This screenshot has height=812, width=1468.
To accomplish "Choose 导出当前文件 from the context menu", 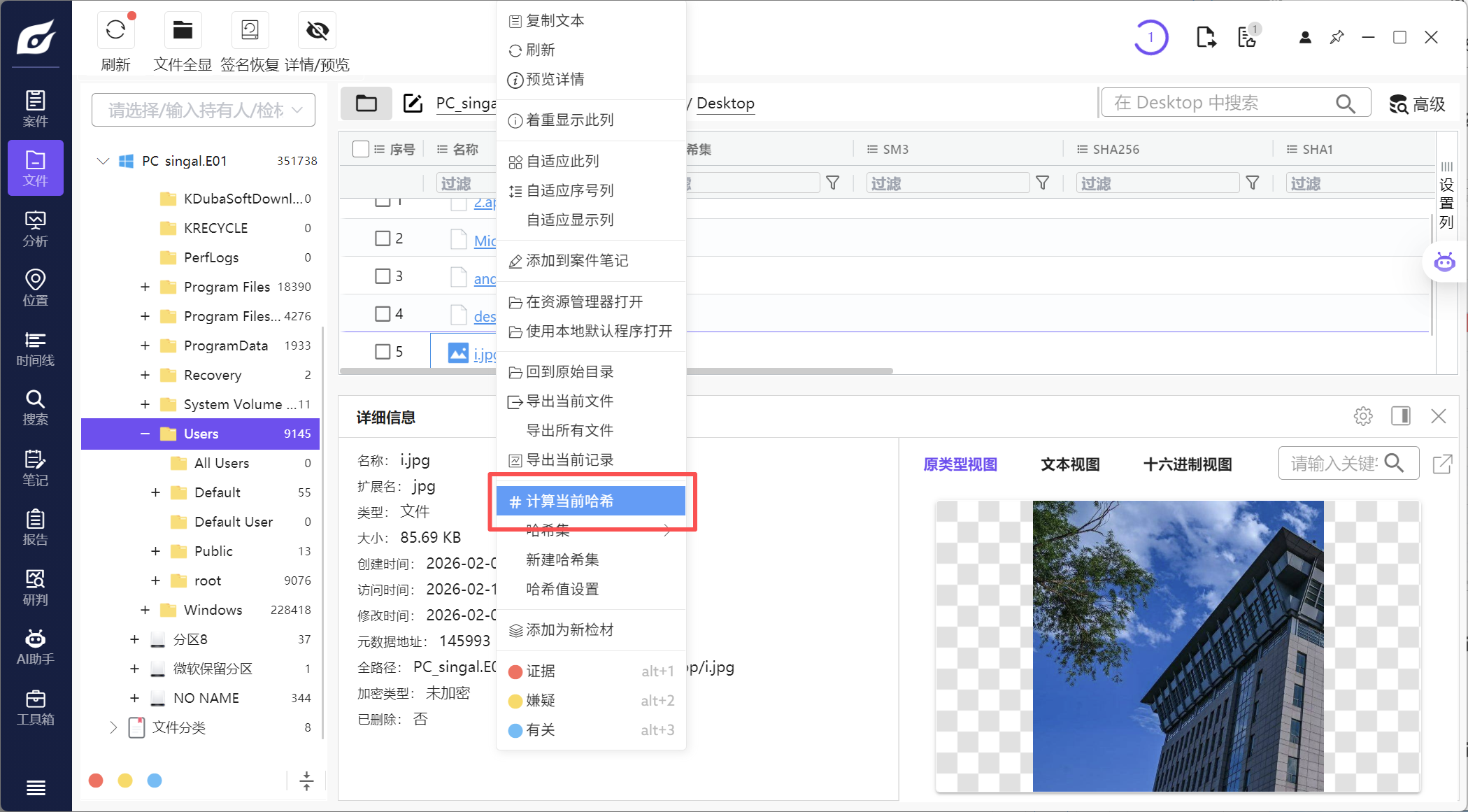I will (x=591, y=401).
